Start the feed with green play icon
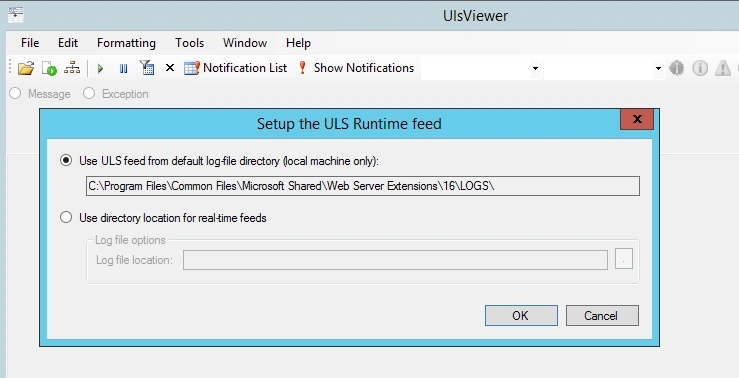 pyautogui.click(x=100, y=69)
